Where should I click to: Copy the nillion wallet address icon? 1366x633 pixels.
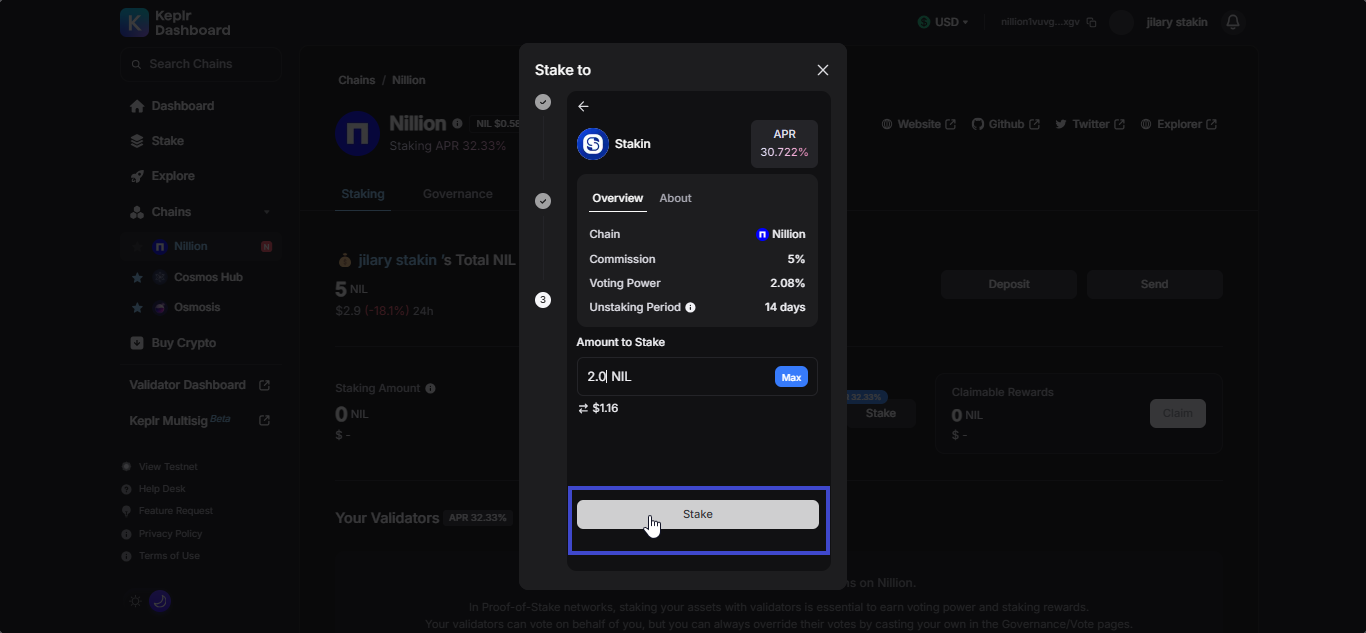click(1091, 22)
